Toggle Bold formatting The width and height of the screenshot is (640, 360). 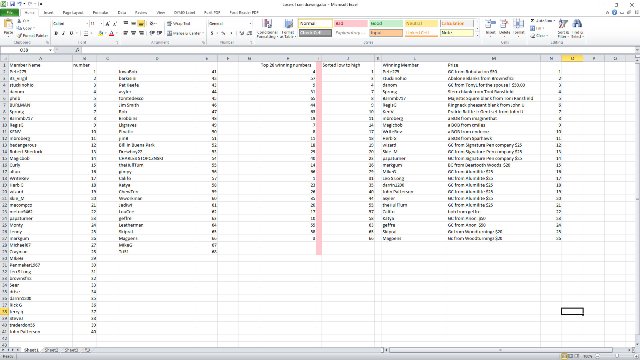[x=56, y=33]
